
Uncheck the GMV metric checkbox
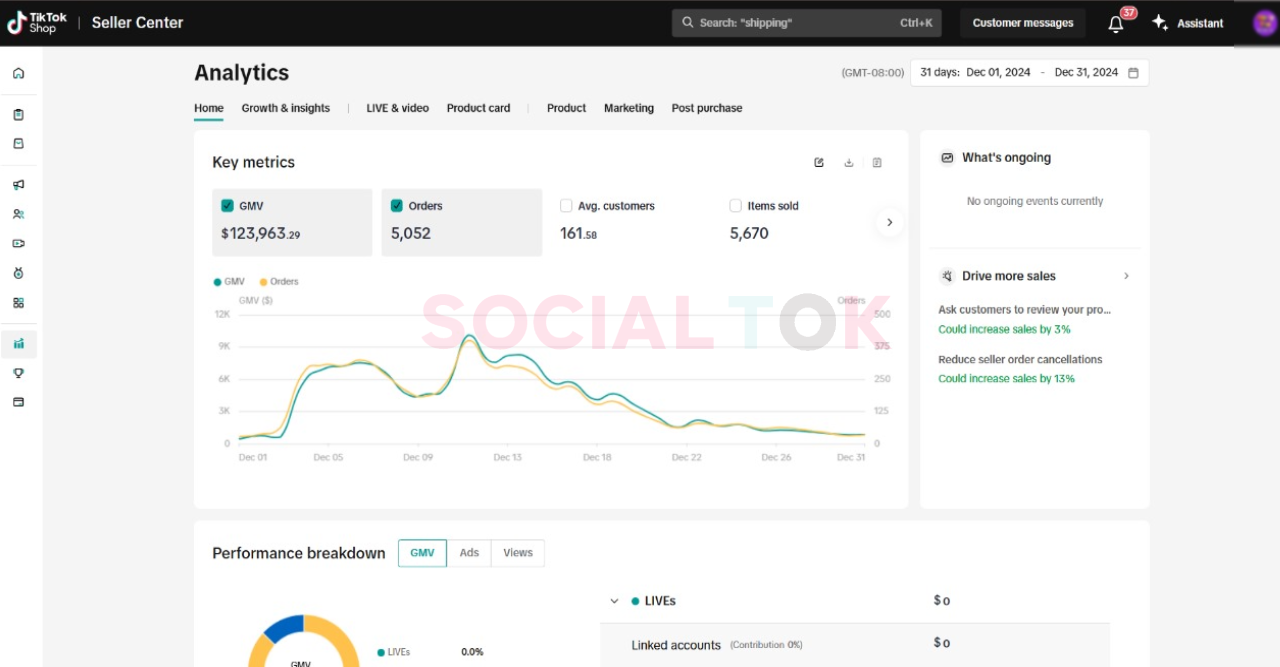227,206
